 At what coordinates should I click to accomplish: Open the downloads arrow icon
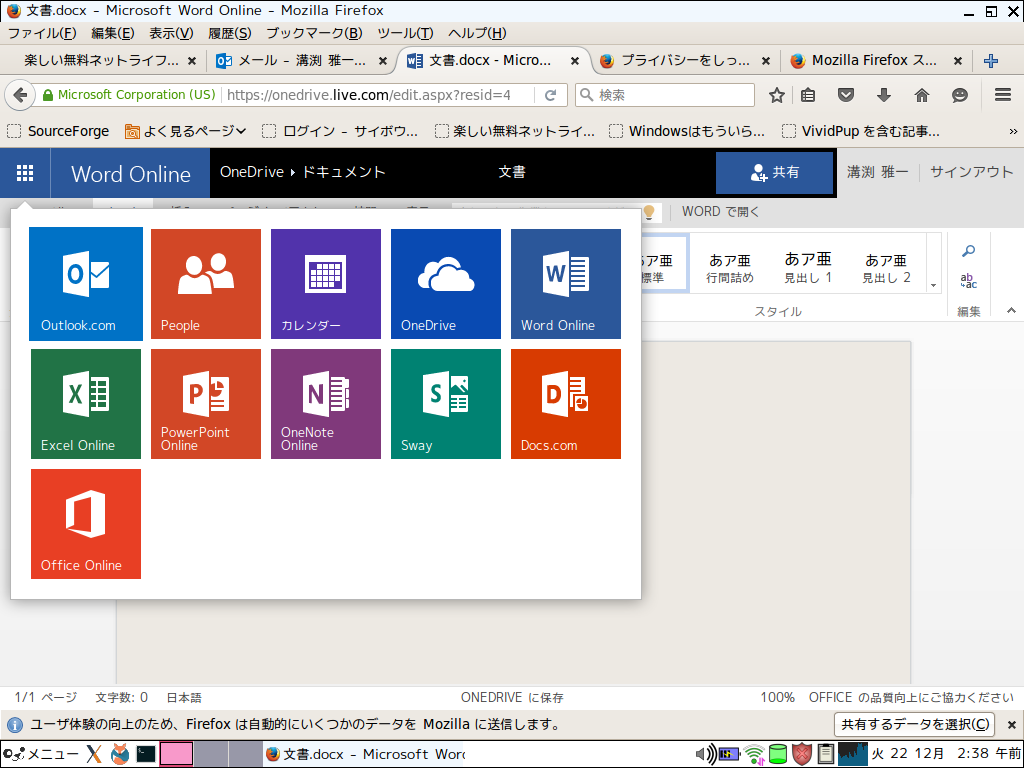[884, 95]
